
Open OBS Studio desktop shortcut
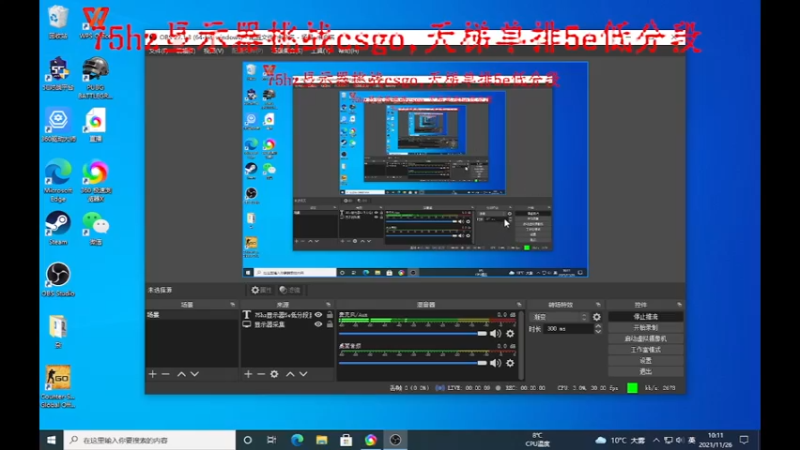(x=58, y=280)
